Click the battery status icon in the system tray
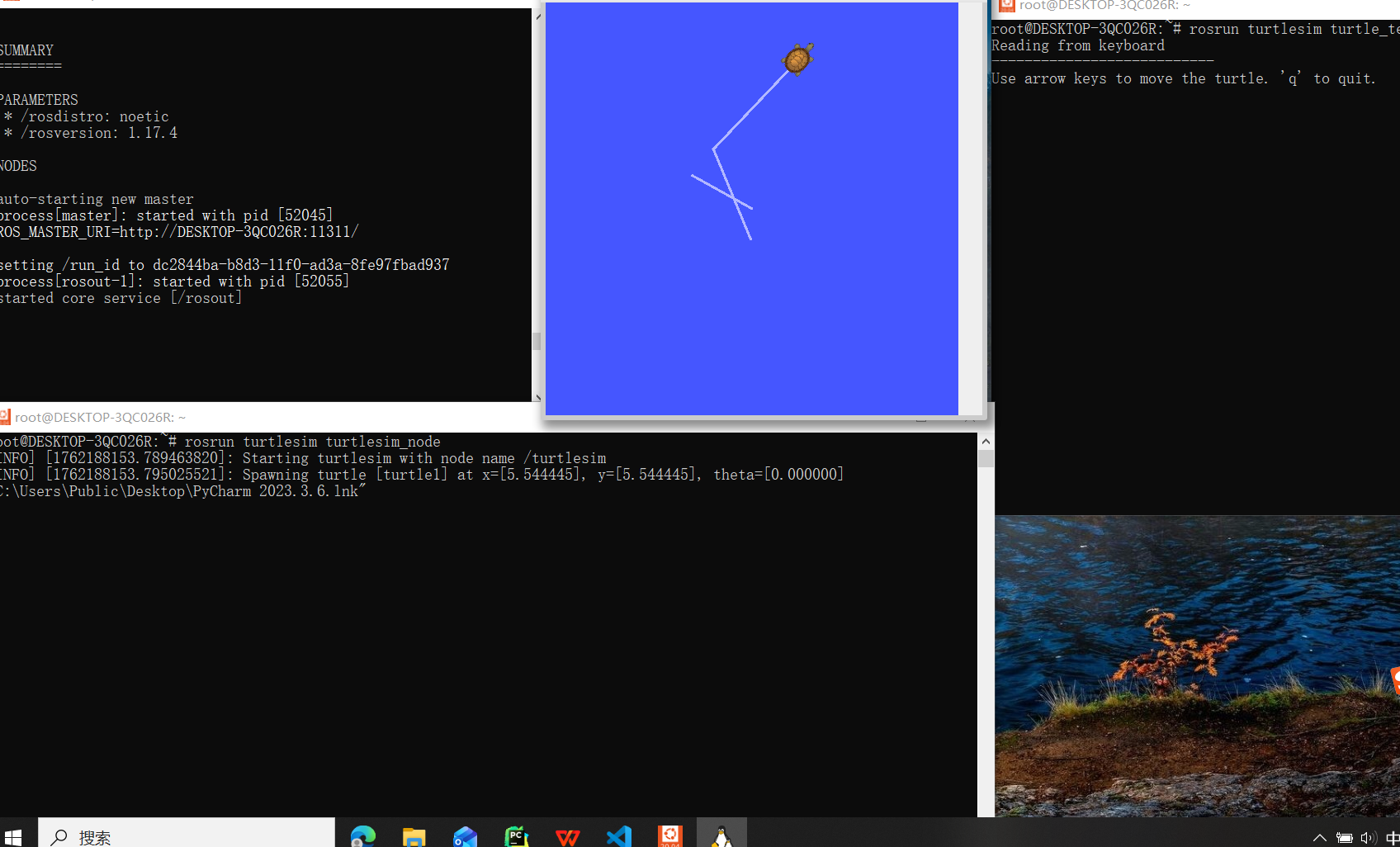This screenshot has height=847, width=1400. 1343,836
